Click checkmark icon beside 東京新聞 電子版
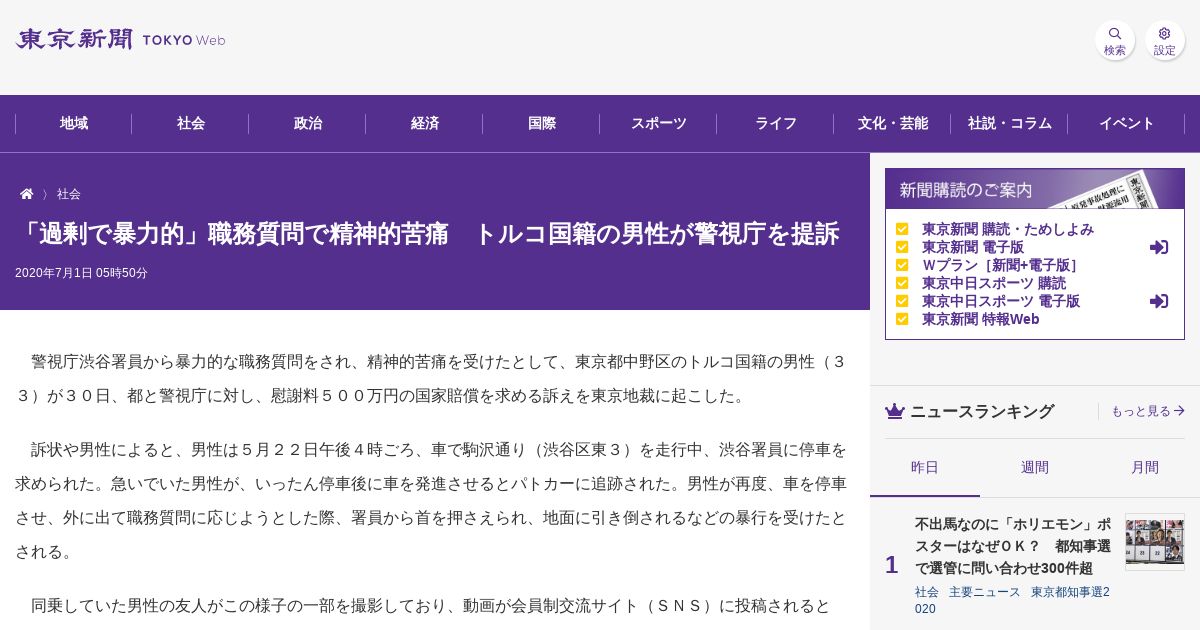 click(902, 247)
